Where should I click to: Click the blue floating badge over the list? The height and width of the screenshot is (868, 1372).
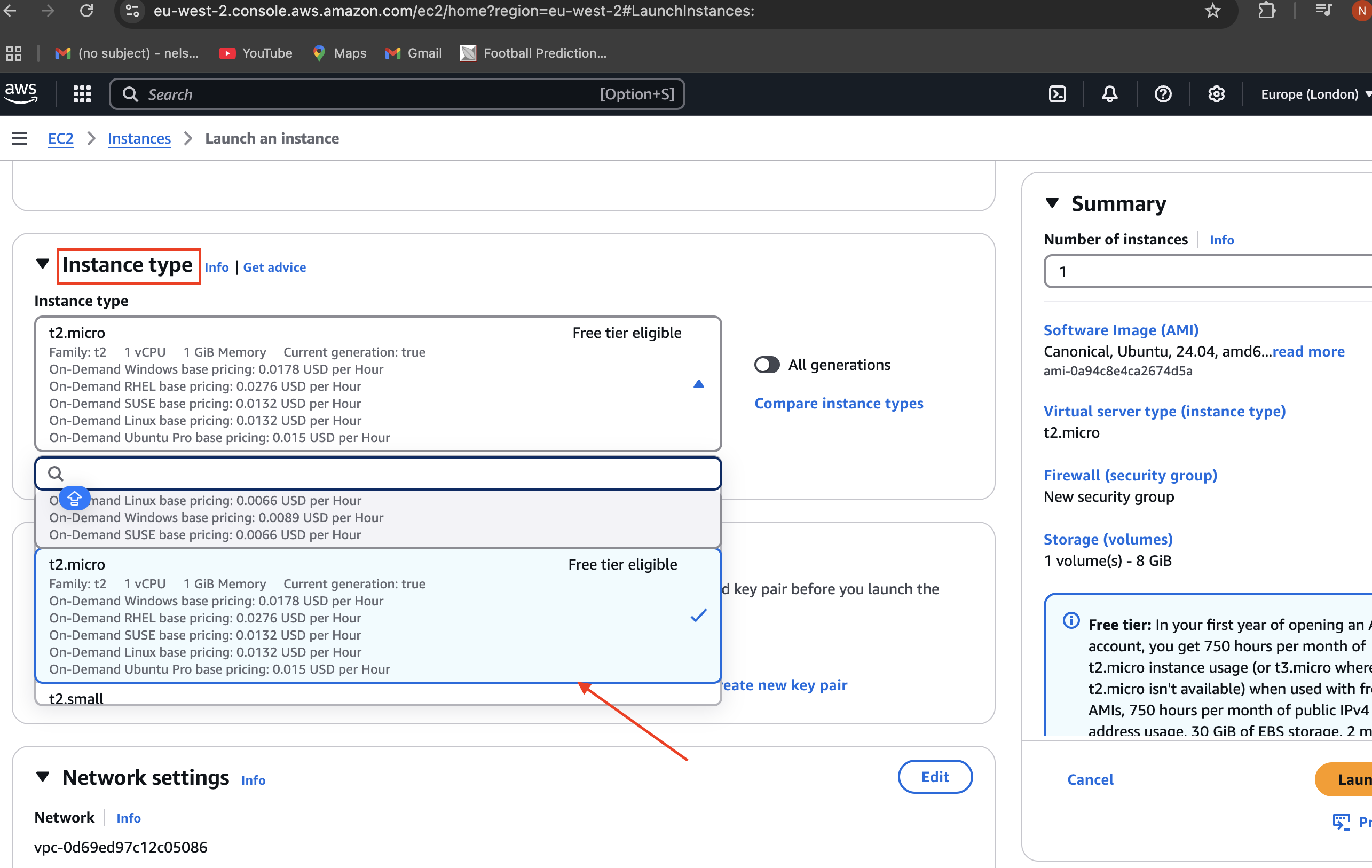(x=74, y=499)
